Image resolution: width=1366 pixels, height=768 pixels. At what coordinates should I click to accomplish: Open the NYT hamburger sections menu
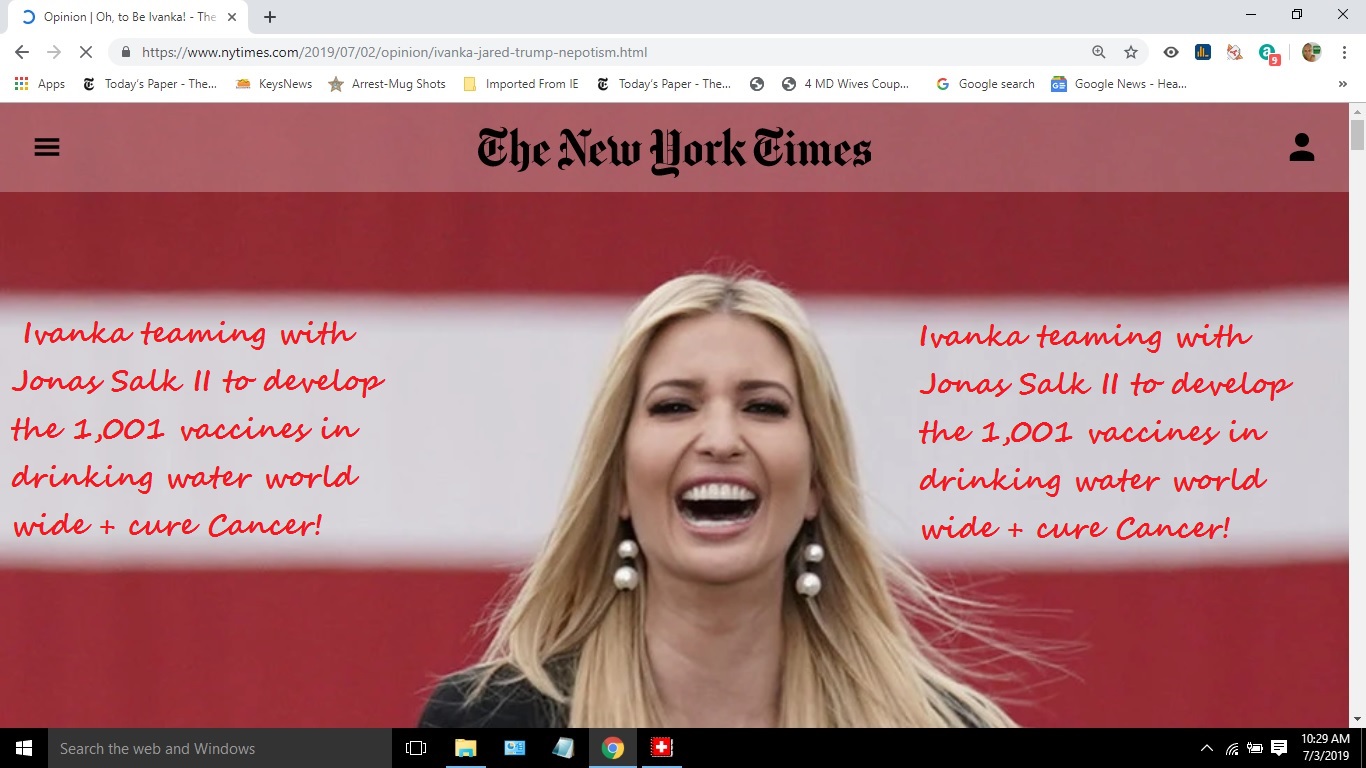coord(47,148)
